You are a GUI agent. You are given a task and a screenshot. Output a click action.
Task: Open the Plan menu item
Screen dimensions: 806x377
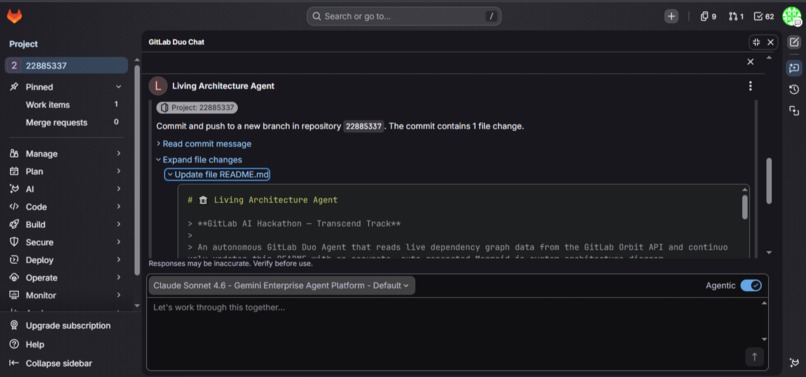click(x=66, y=171)
